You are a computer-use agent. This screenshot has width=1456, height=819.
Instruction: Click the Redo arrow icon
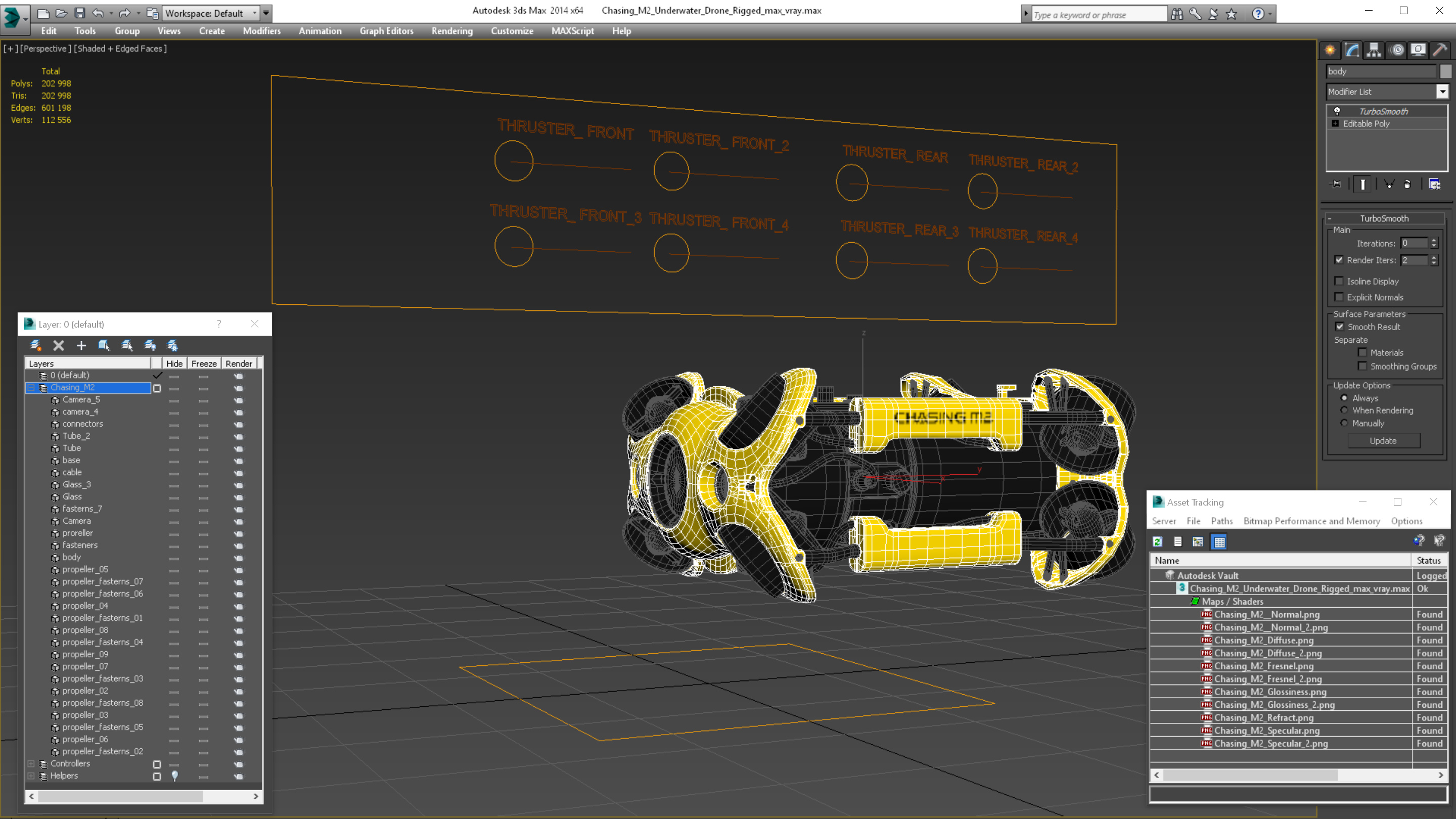click(x=125, y=13)
